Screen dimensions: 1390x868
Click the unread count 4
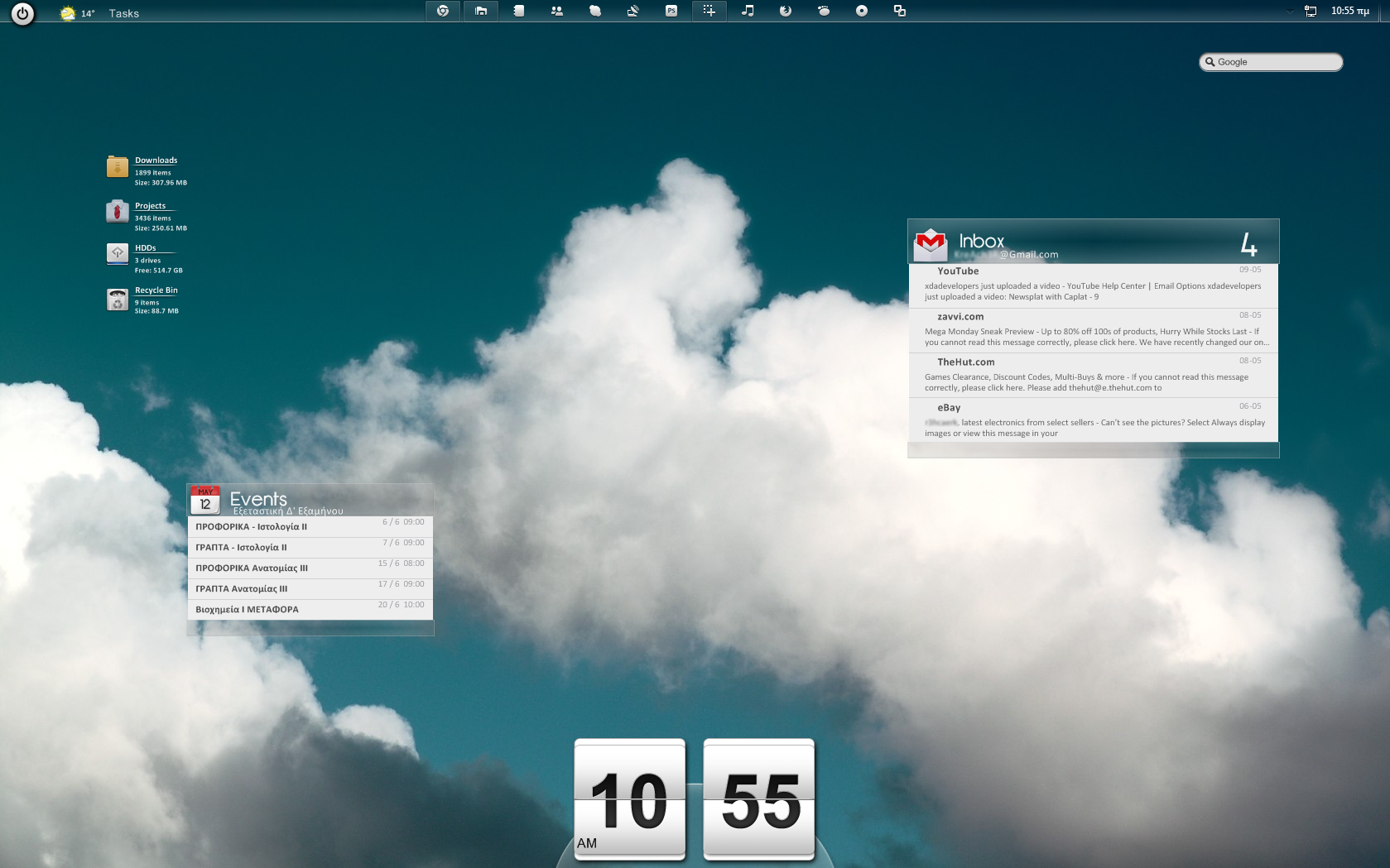click(1249, 244)
